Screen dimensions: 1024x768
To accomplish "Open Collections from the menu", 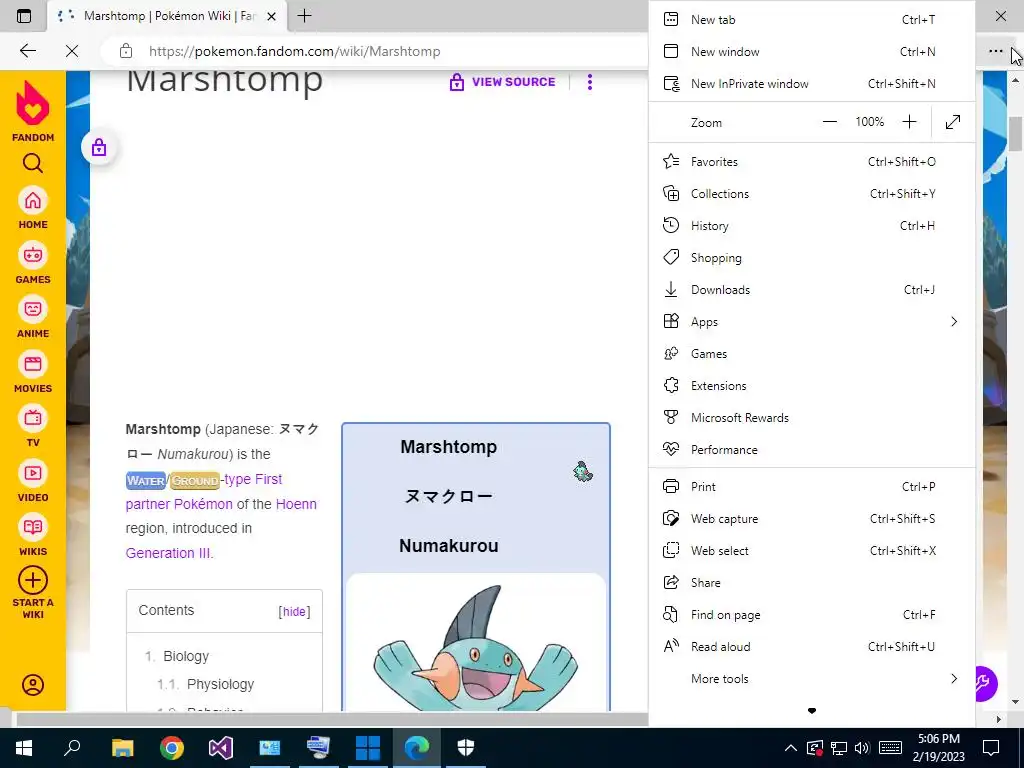I will click(812, 193).
